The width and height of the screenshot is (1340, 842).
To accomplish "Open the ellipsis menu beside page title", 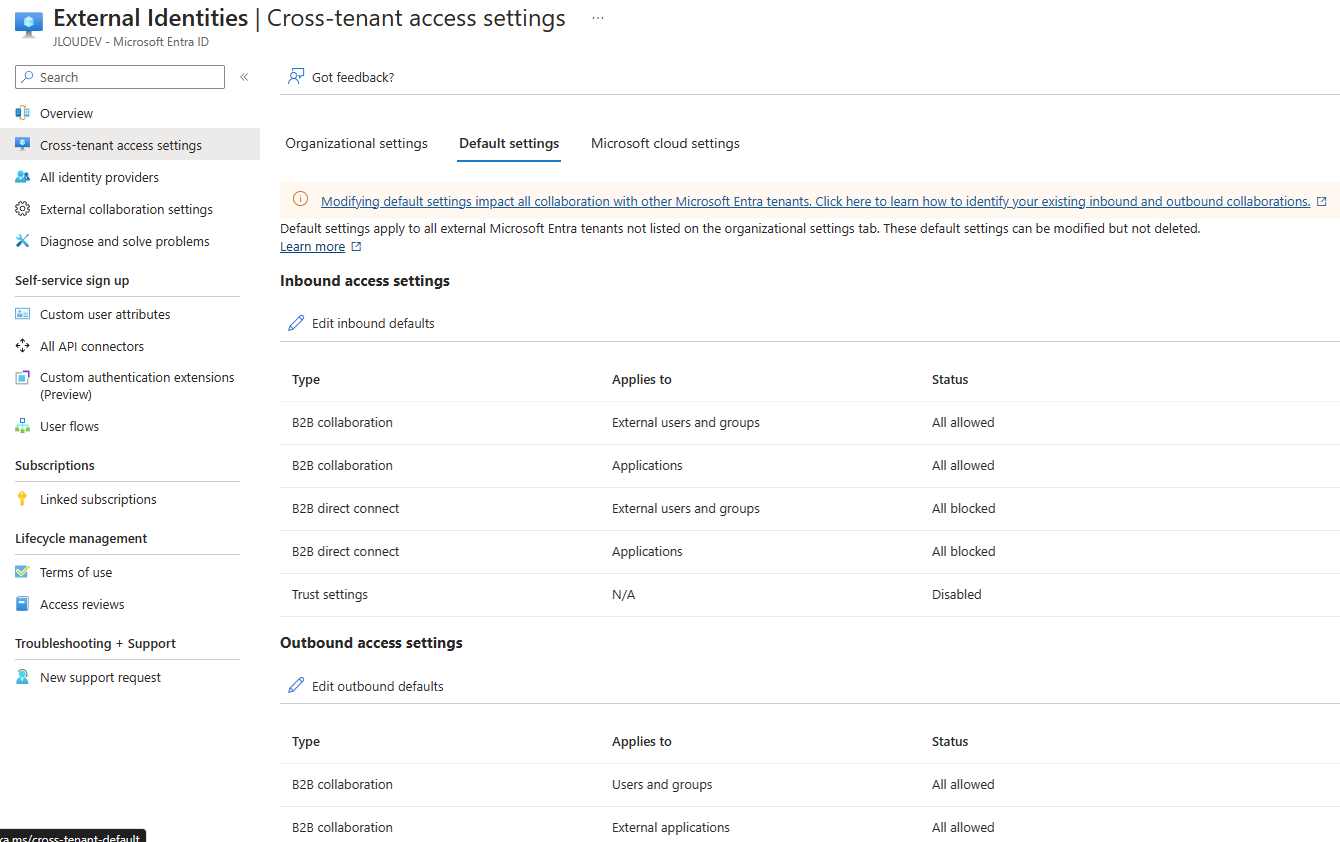I will [x=598, y=18].
